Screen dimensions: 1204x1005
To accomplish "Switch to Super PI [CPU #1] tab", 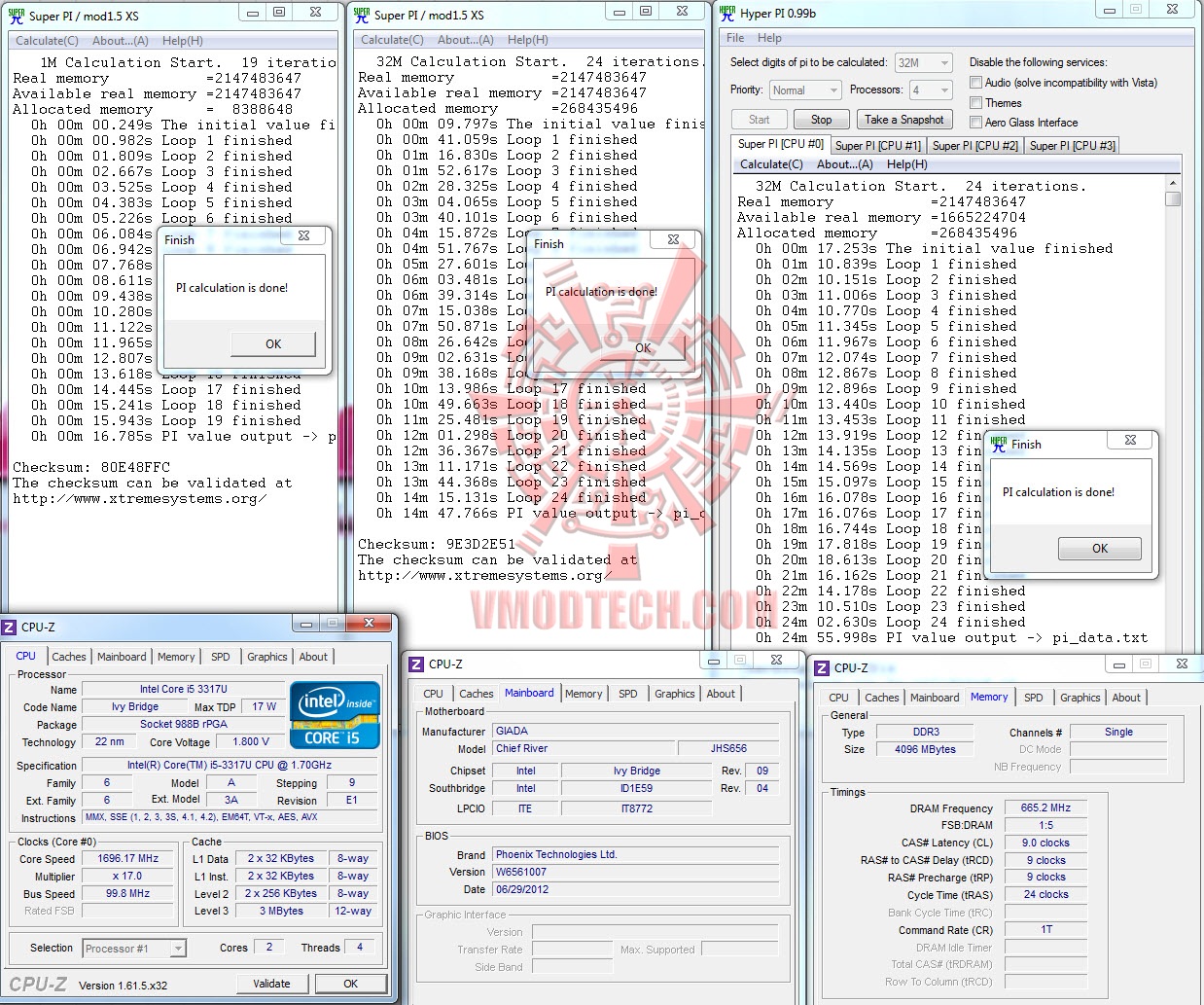I will coord(877,146).
